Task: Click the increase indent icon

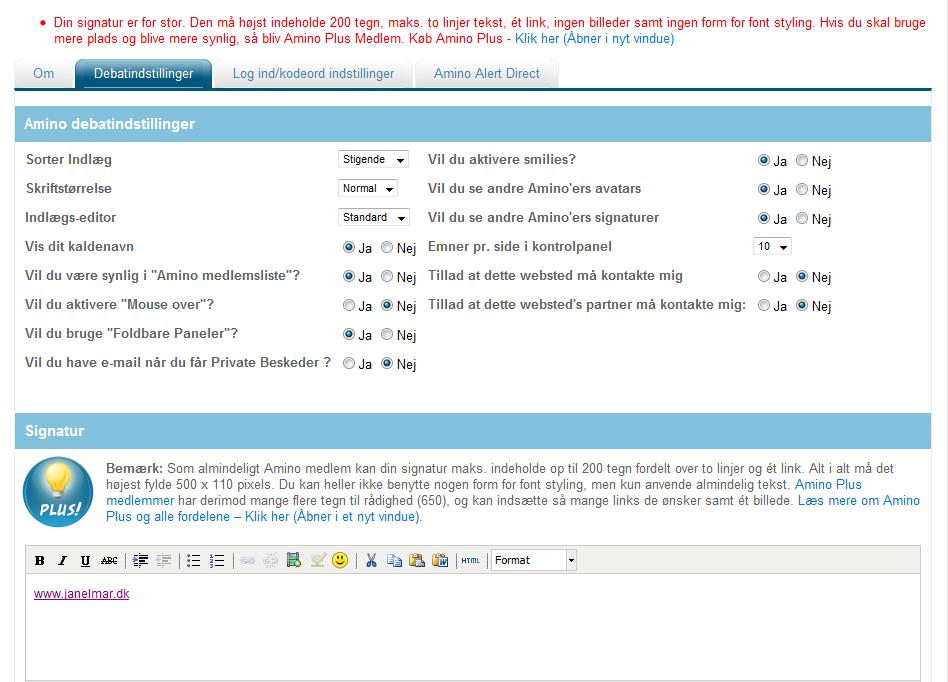Action: [x=140, y=560]
